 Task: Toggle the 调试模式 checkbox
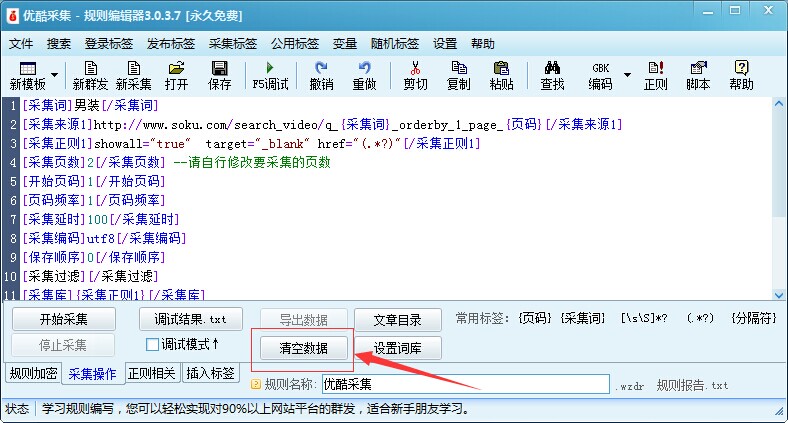(152, 345)
